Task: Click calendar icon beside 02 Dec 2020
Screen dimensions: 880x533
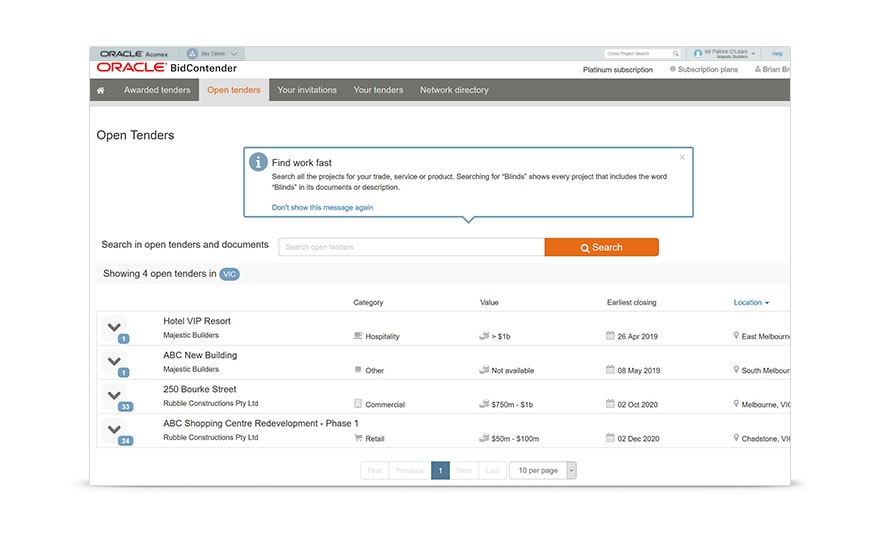Action: coord(610,438)
